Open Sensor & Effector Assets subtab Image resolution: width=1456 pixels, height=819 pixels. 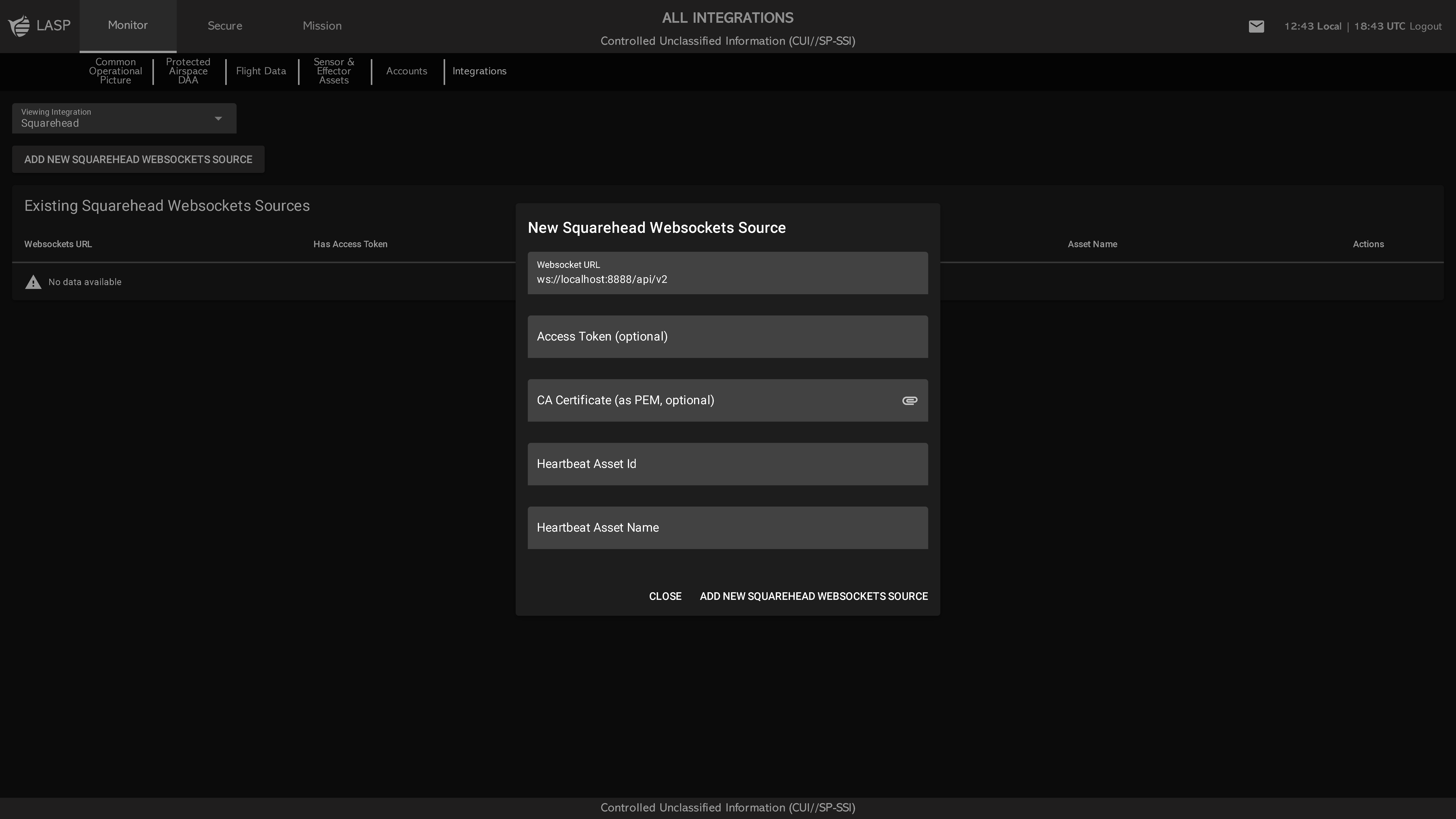click(334, 71)
